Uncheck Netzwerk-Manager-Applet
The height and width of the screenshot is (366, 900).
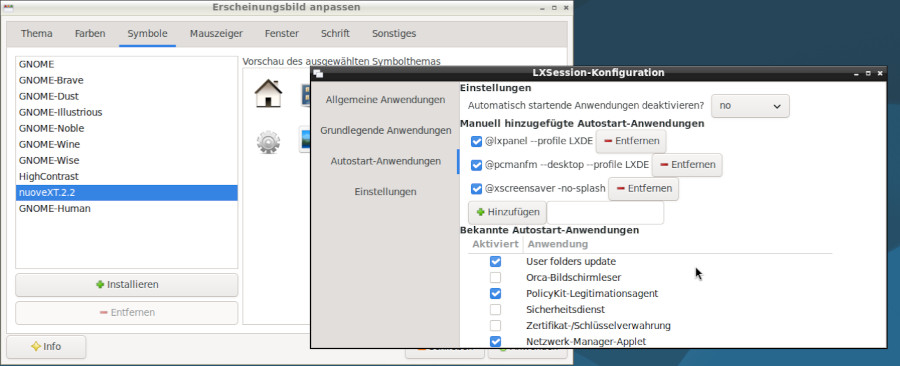(x=495, y=341)
